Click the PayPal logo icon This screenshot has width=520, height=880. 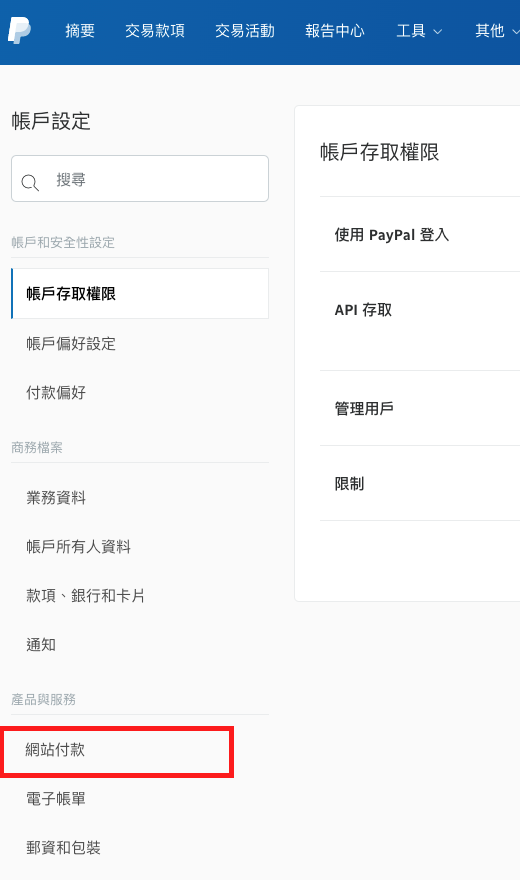19,30
